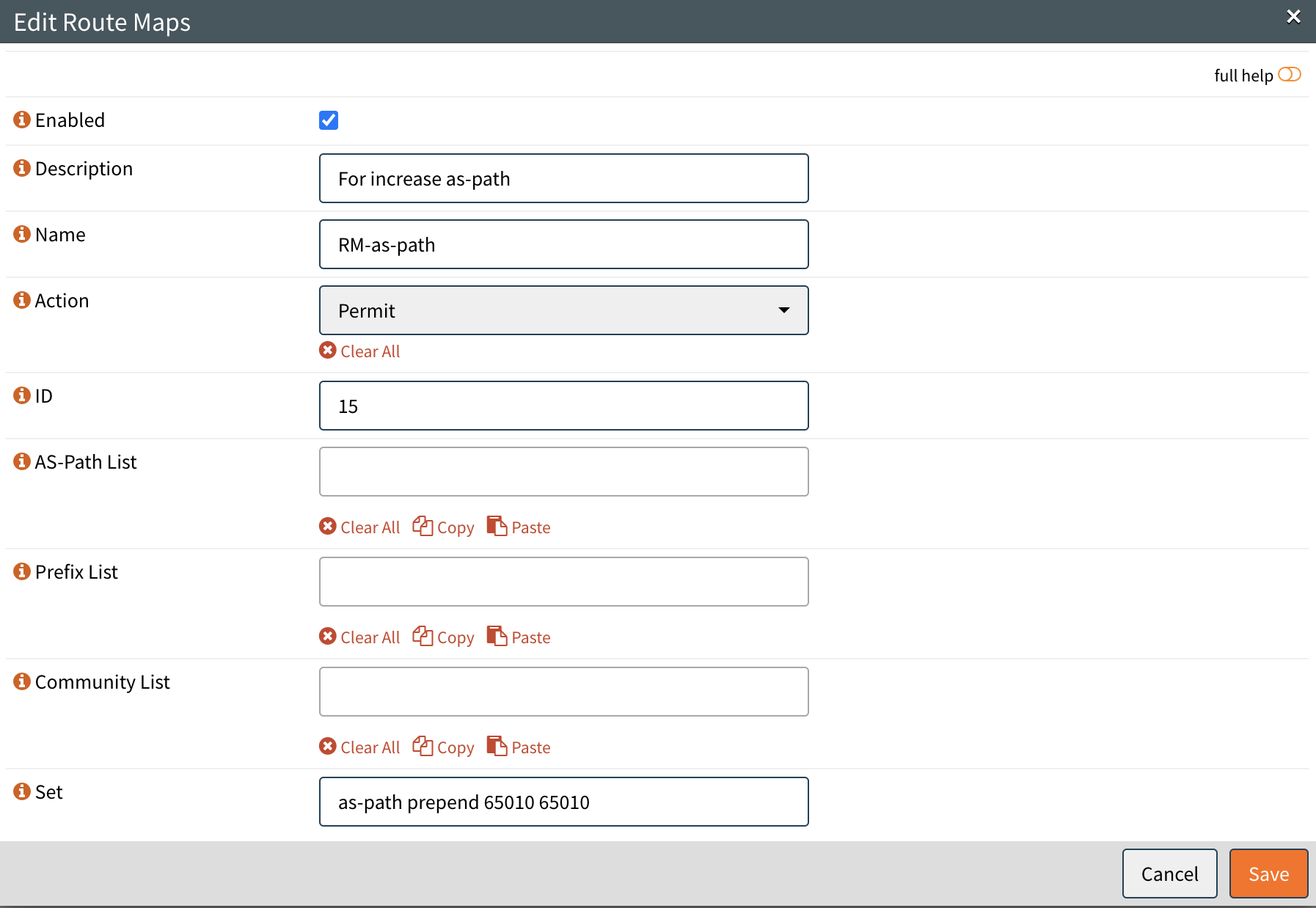Close the Edit Route Maps dialog
1316x908 pixels.
[1293, 17]
